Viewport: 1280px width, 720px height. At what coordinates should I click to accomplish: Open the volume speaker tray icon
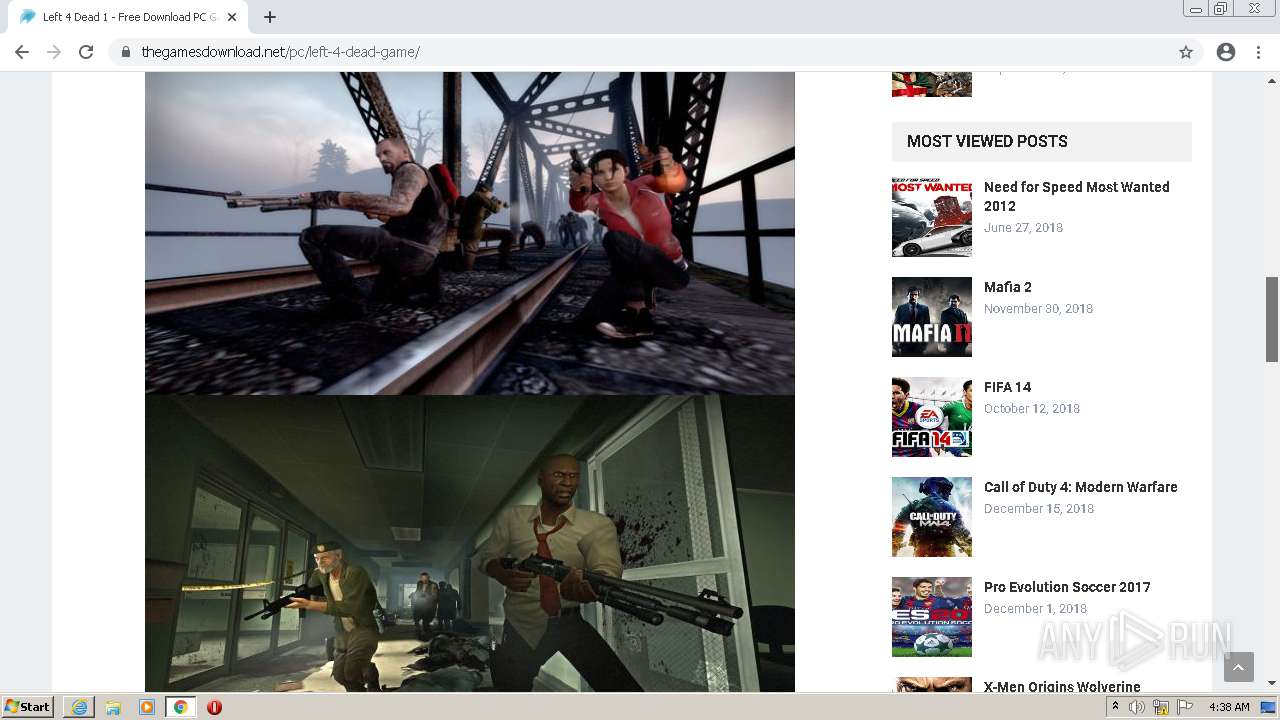coord(1137,707)
